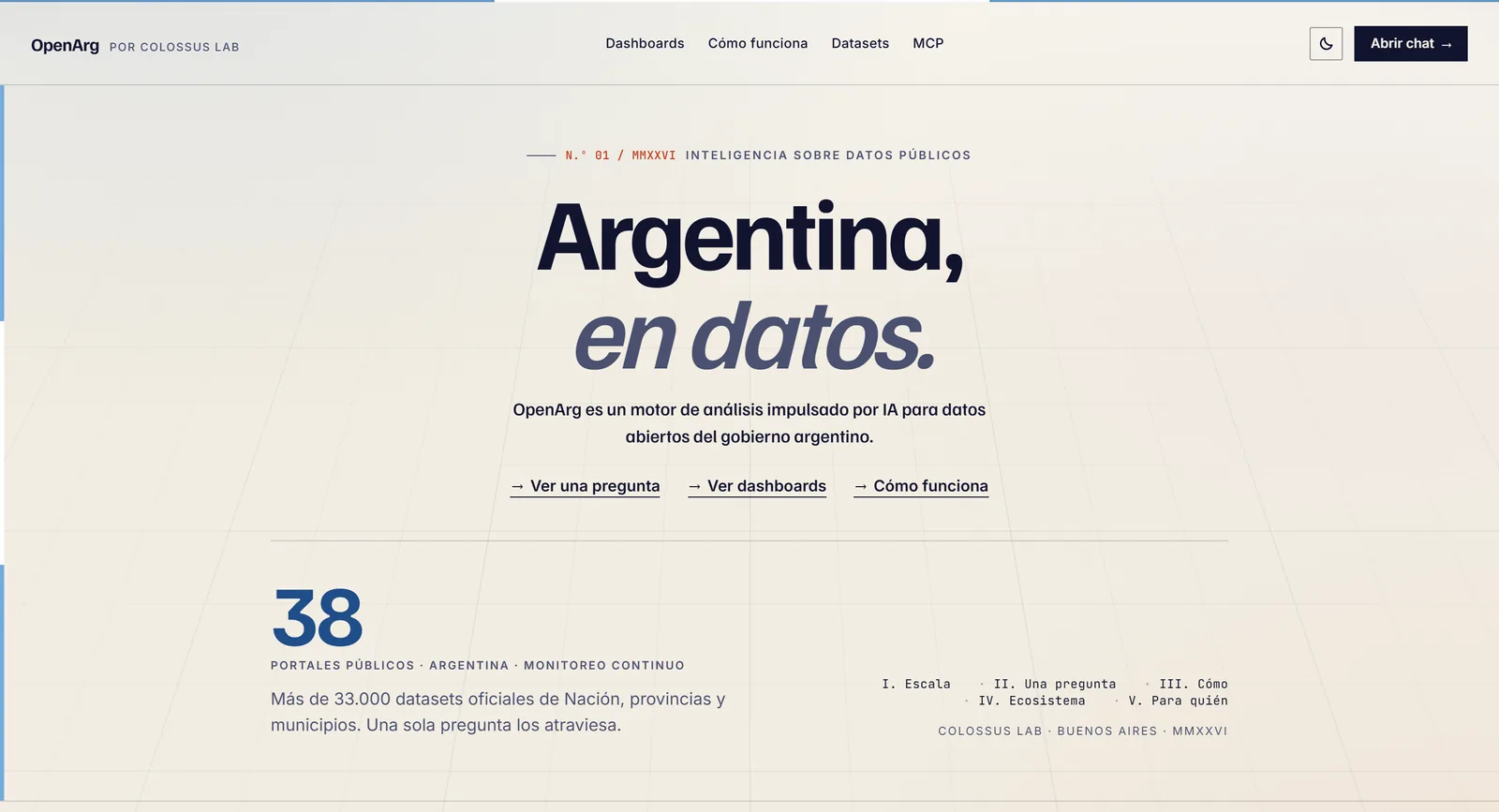Click the 'Más de 33.000 datasets' paragraph

498,712
